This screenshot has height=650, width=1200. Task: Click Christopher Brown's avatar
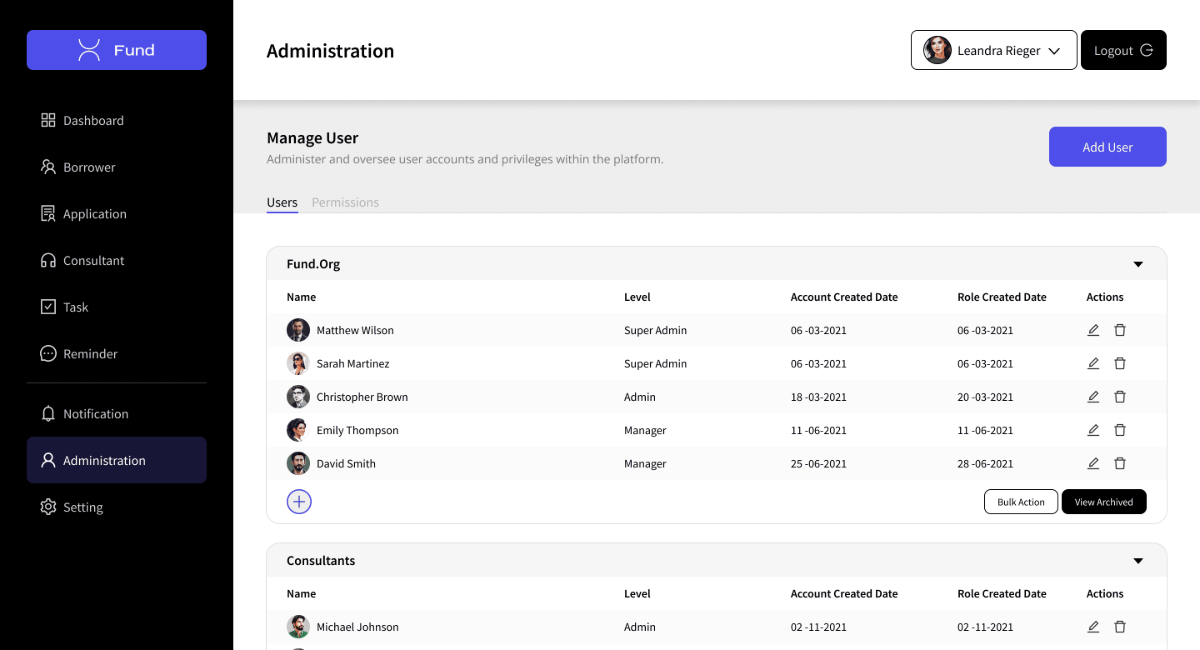pos(298,397)
